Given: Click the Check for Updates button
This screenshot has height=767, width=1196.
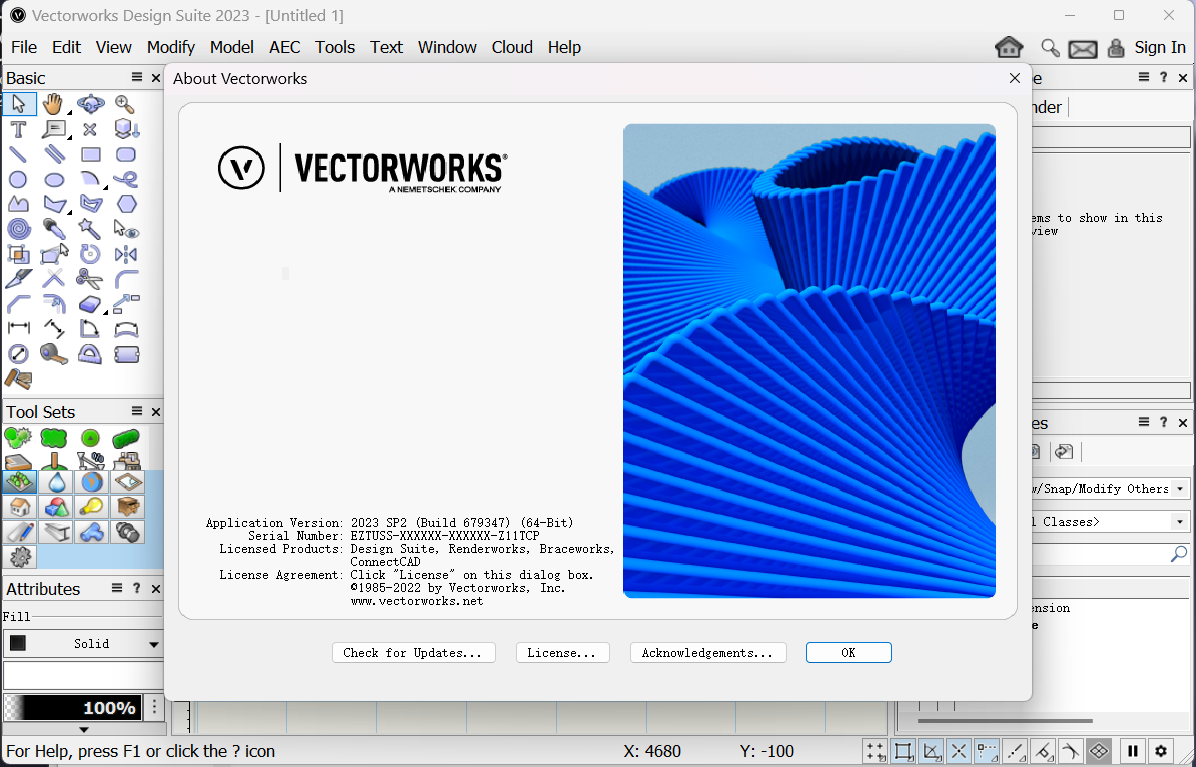Looking at the screenshot, I should point(413,653).
